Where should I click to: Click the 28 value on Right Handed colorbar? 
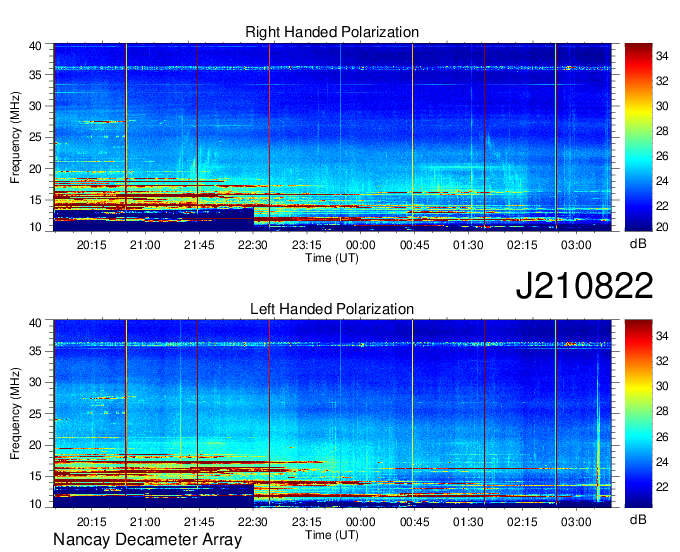662,131
